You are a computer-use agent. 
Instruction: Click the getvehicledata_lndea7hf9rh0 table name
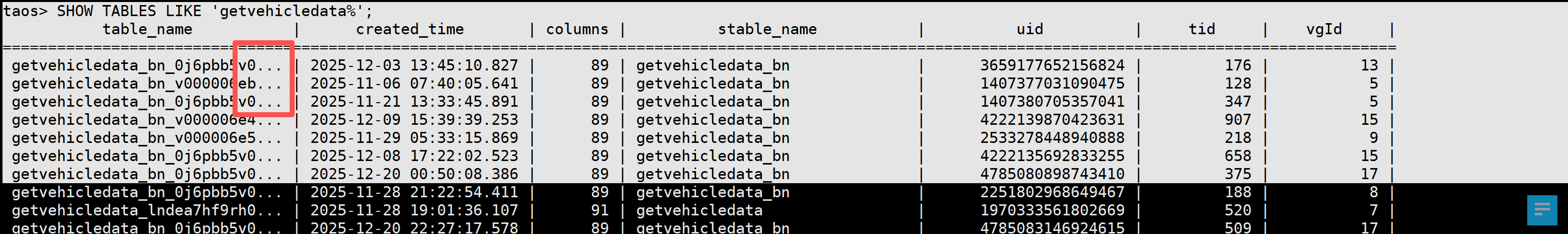[146, 210]
